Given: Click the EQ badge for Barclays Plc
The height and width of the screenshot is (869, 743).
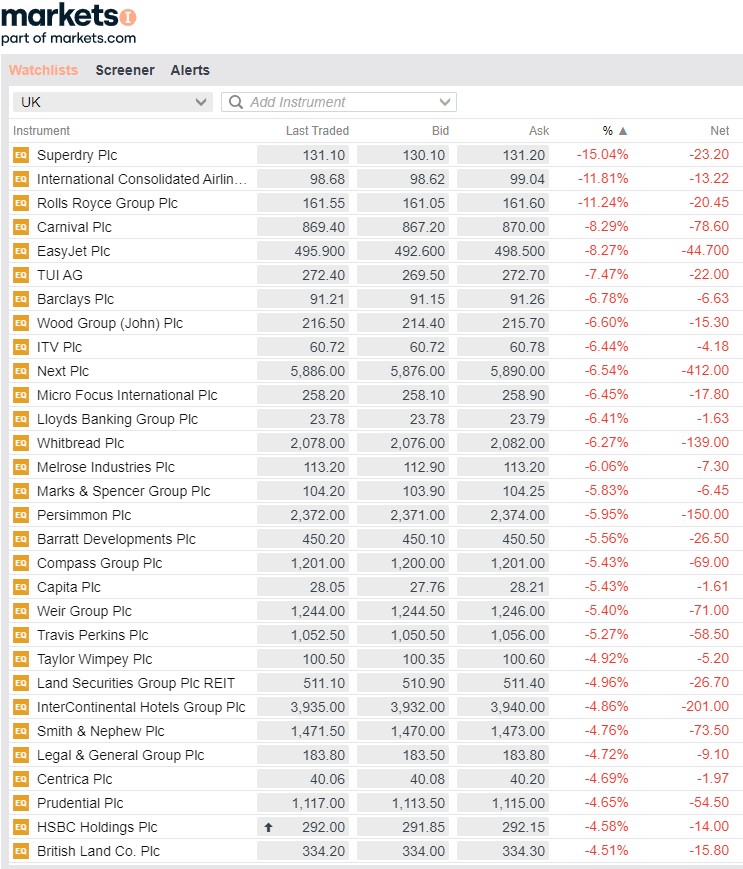Looking at the screenshot, I should click(x=21, y=299).
